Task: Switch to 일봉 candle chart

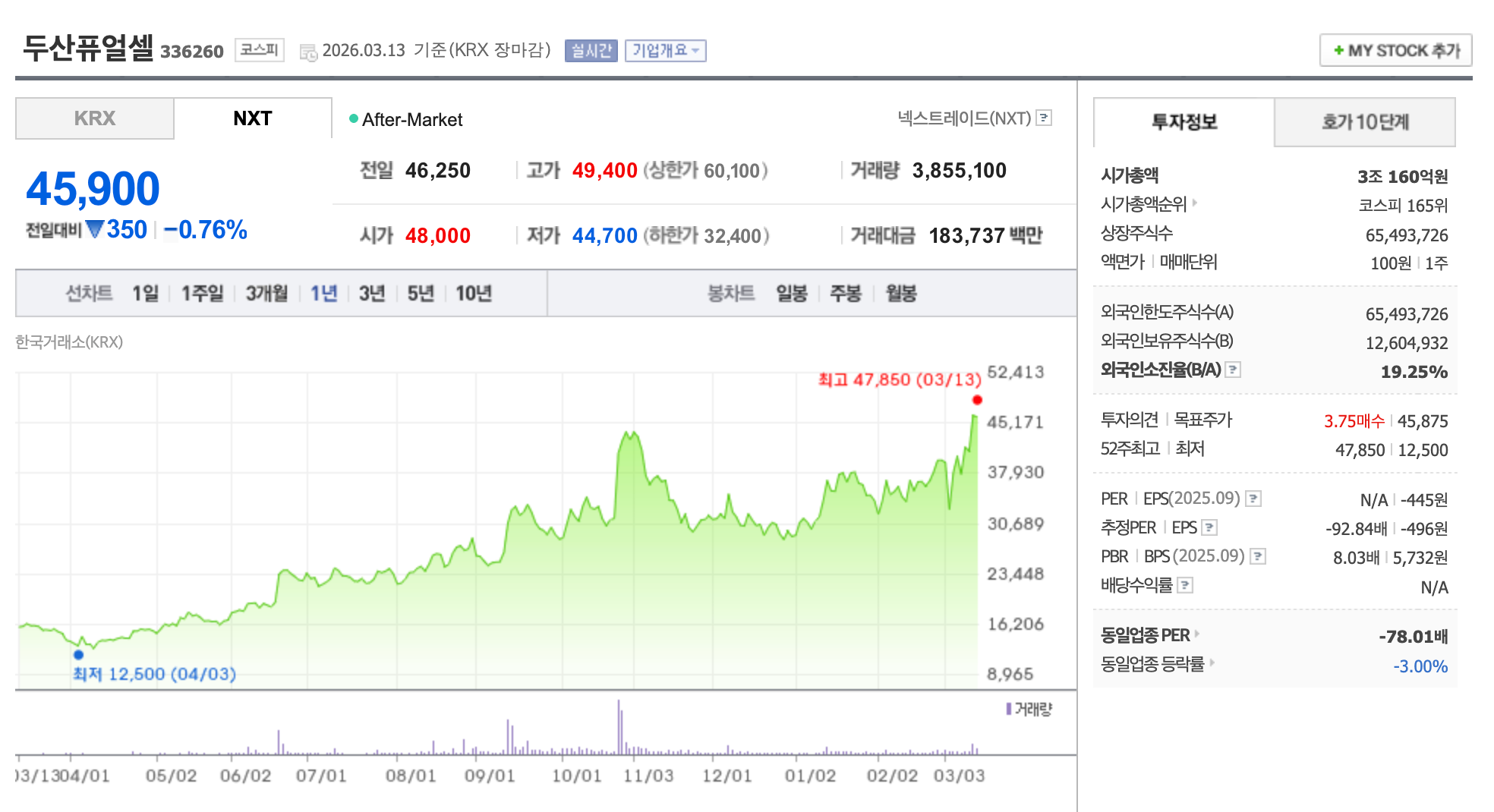Action: pos(791,293)
